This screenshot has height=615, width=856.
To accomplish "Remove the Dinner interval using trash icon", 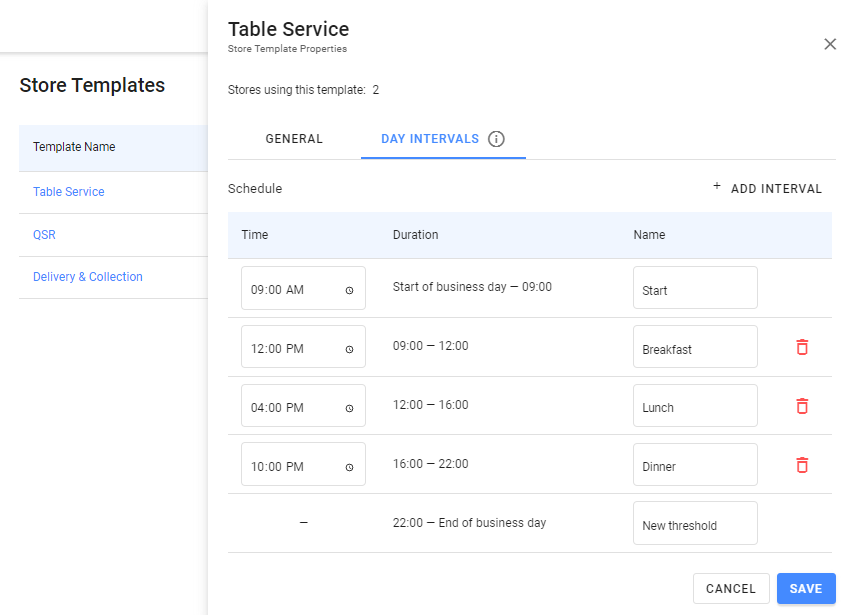I will (x=801, y=465).
